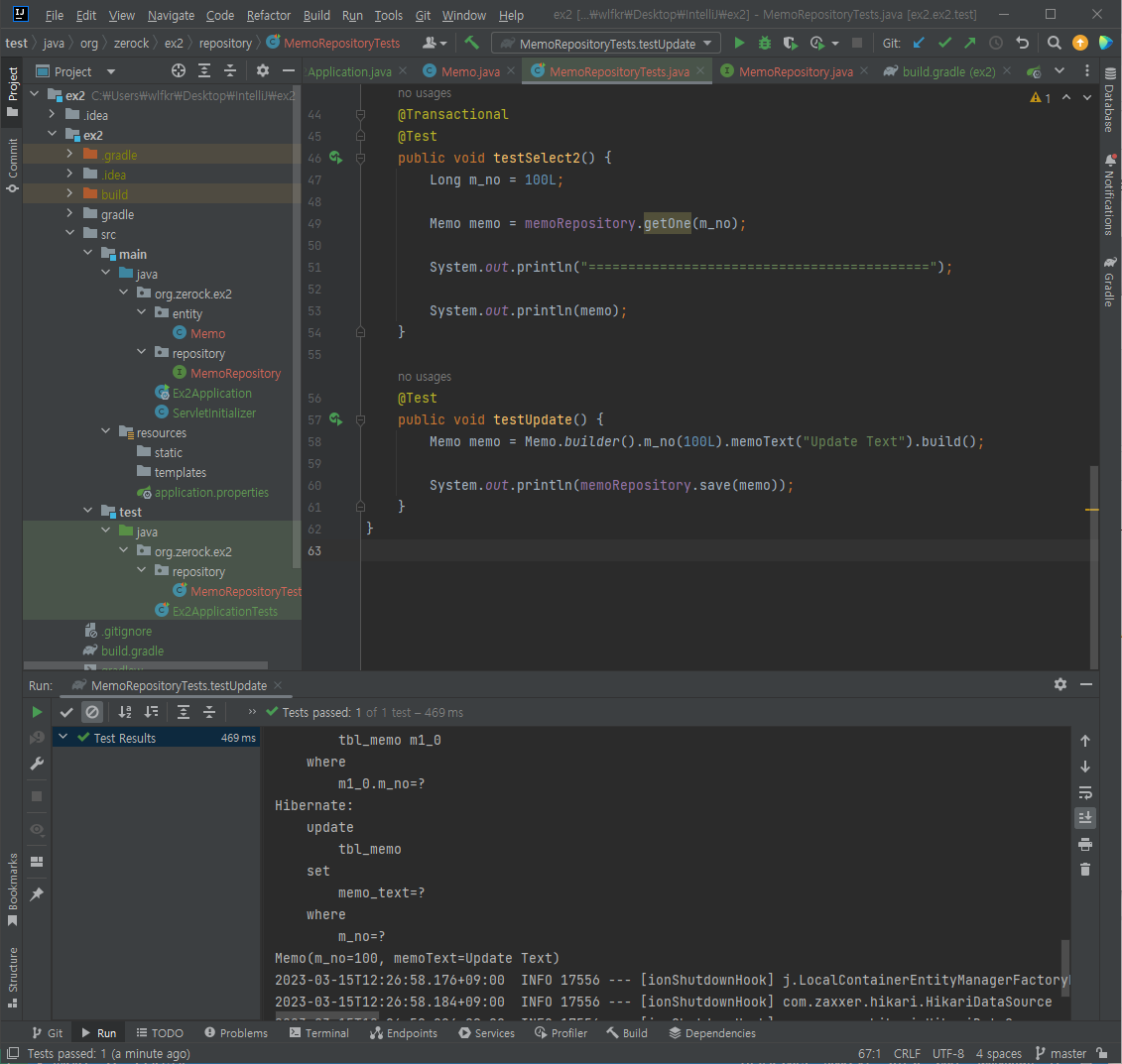Open the Terminal tool window

pos(319,1033)
